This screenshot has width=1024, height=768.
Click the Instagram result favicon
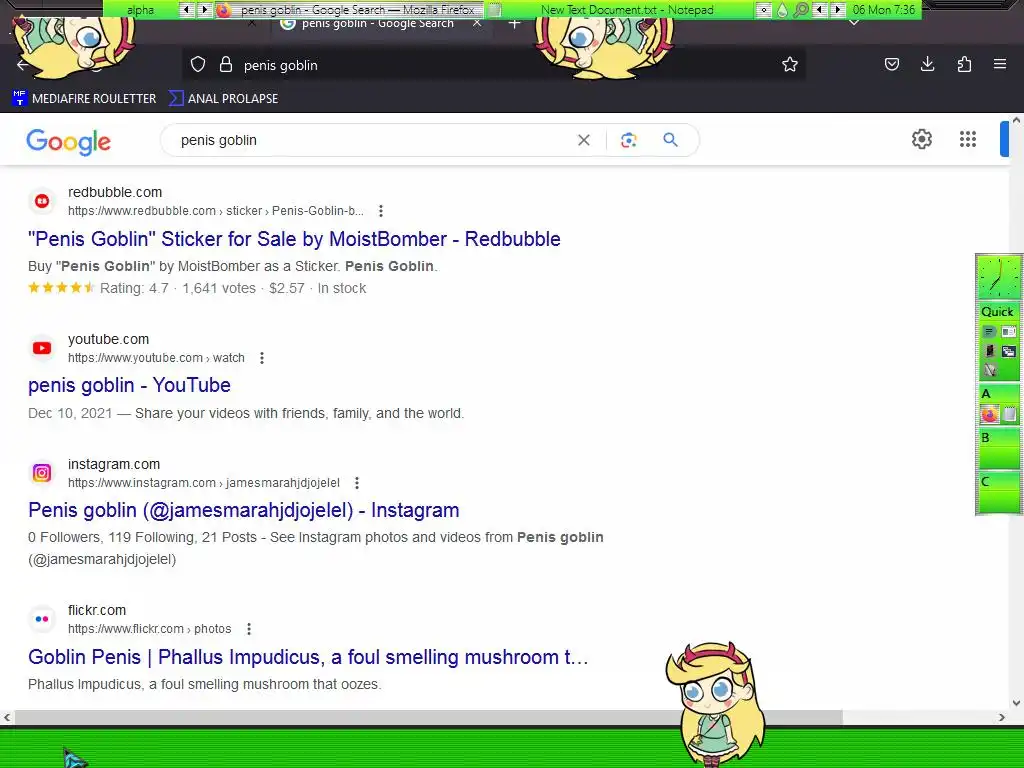tap(42, 473)
